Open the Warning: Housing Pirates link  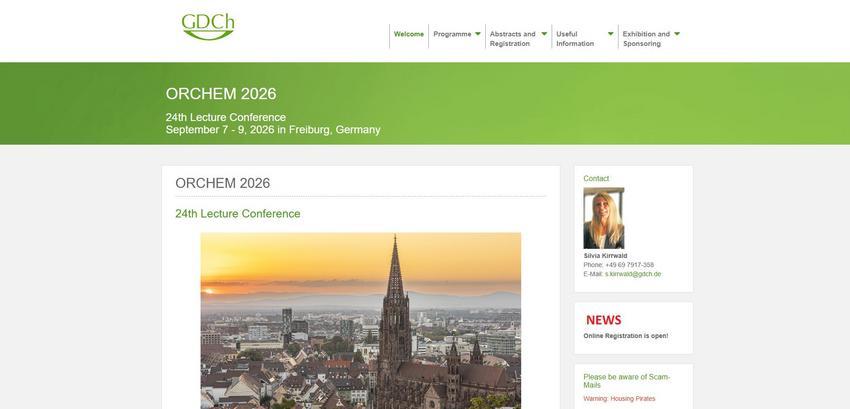(619, 399)
